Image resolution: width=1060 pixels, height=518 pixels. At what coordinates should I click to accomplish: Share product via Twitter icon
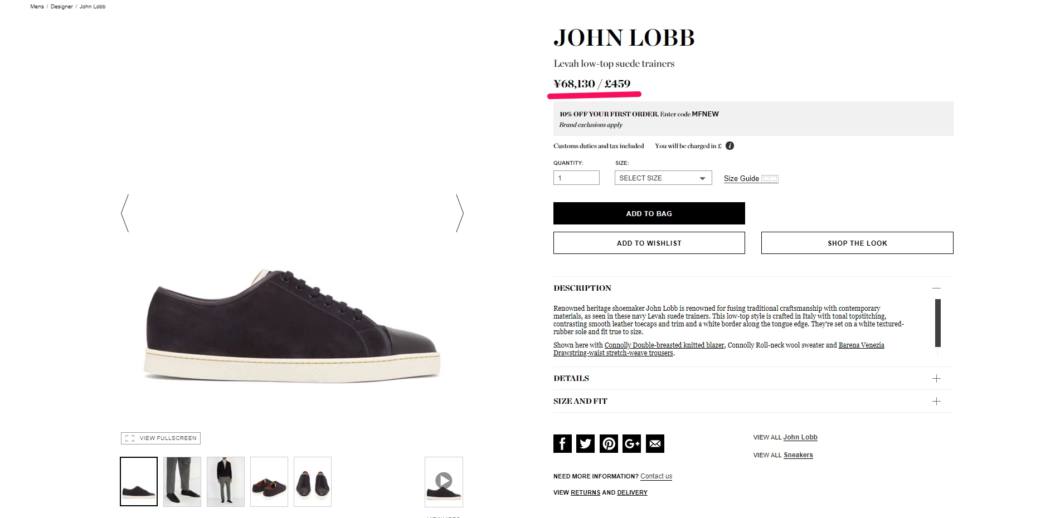(585, 444)
